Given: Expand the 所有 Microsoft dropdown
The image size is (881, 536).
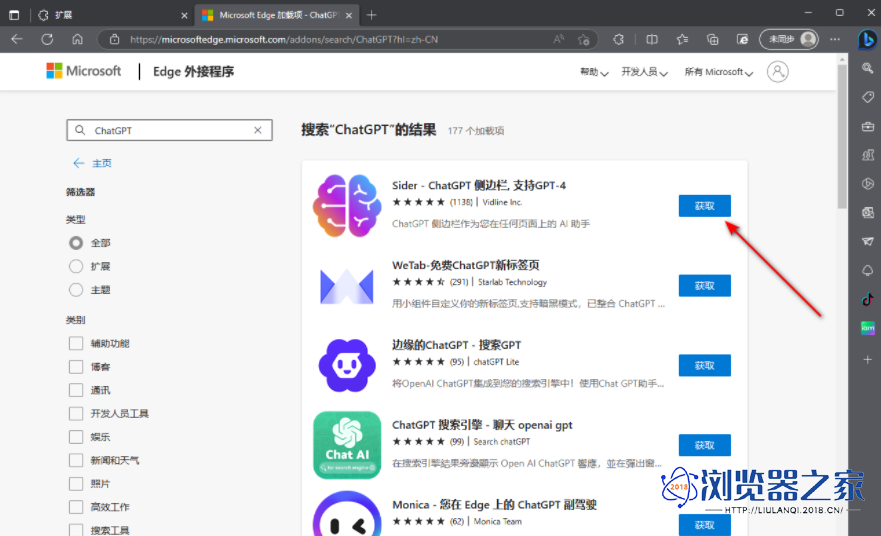Looking at the screenshot, I should click(x=719, y=72).
